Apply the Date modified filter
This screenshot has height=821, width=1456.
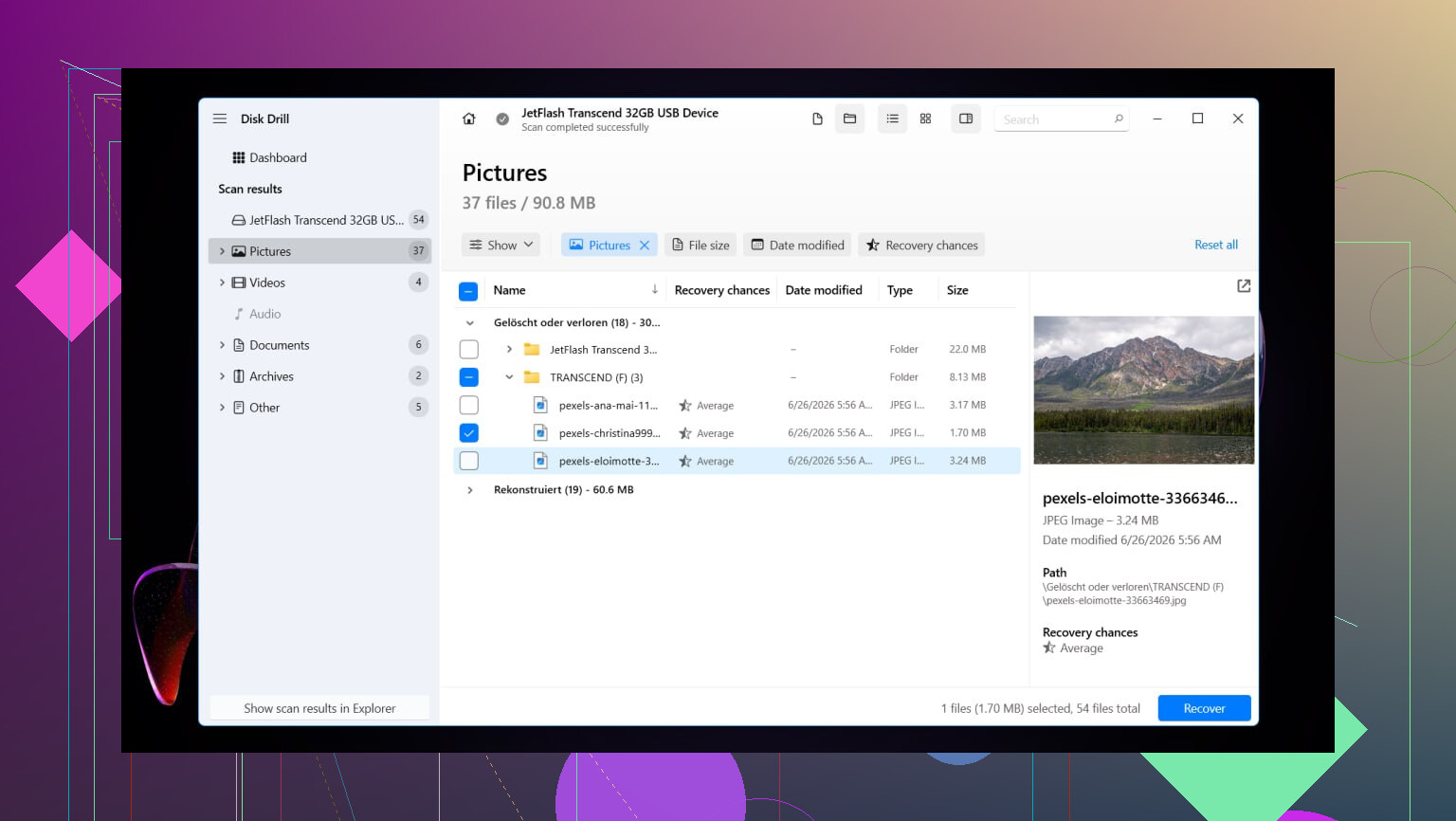[797, 245]
